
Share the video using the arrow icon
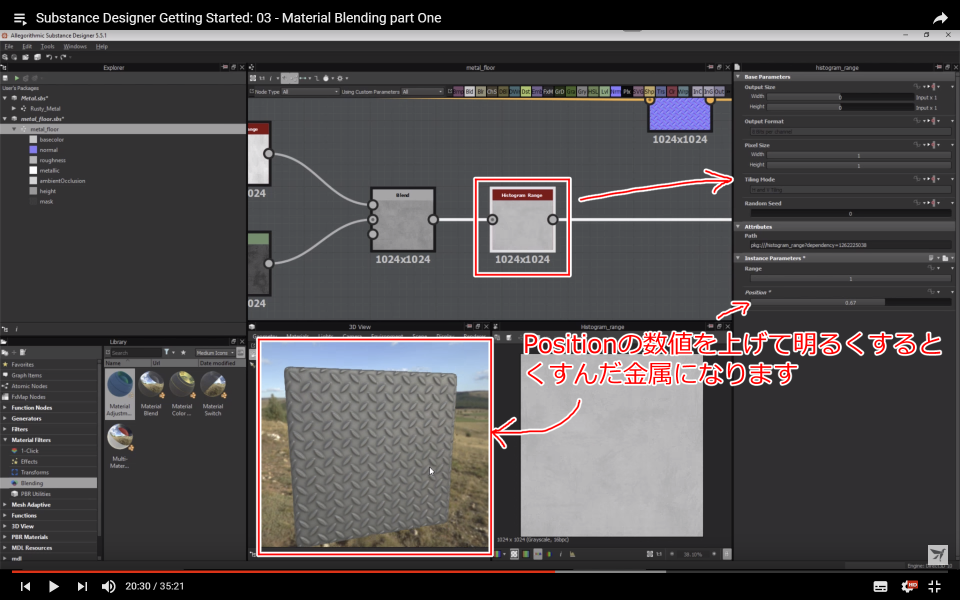click(x=940, y=18)
